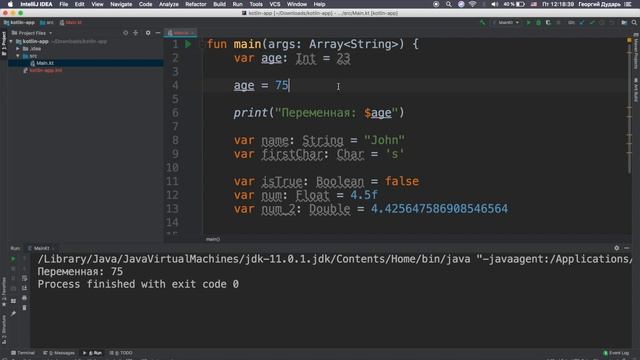Hide the Run panel with minus icon
Viewport: 640px width, 360px height.
coord(627,248)
